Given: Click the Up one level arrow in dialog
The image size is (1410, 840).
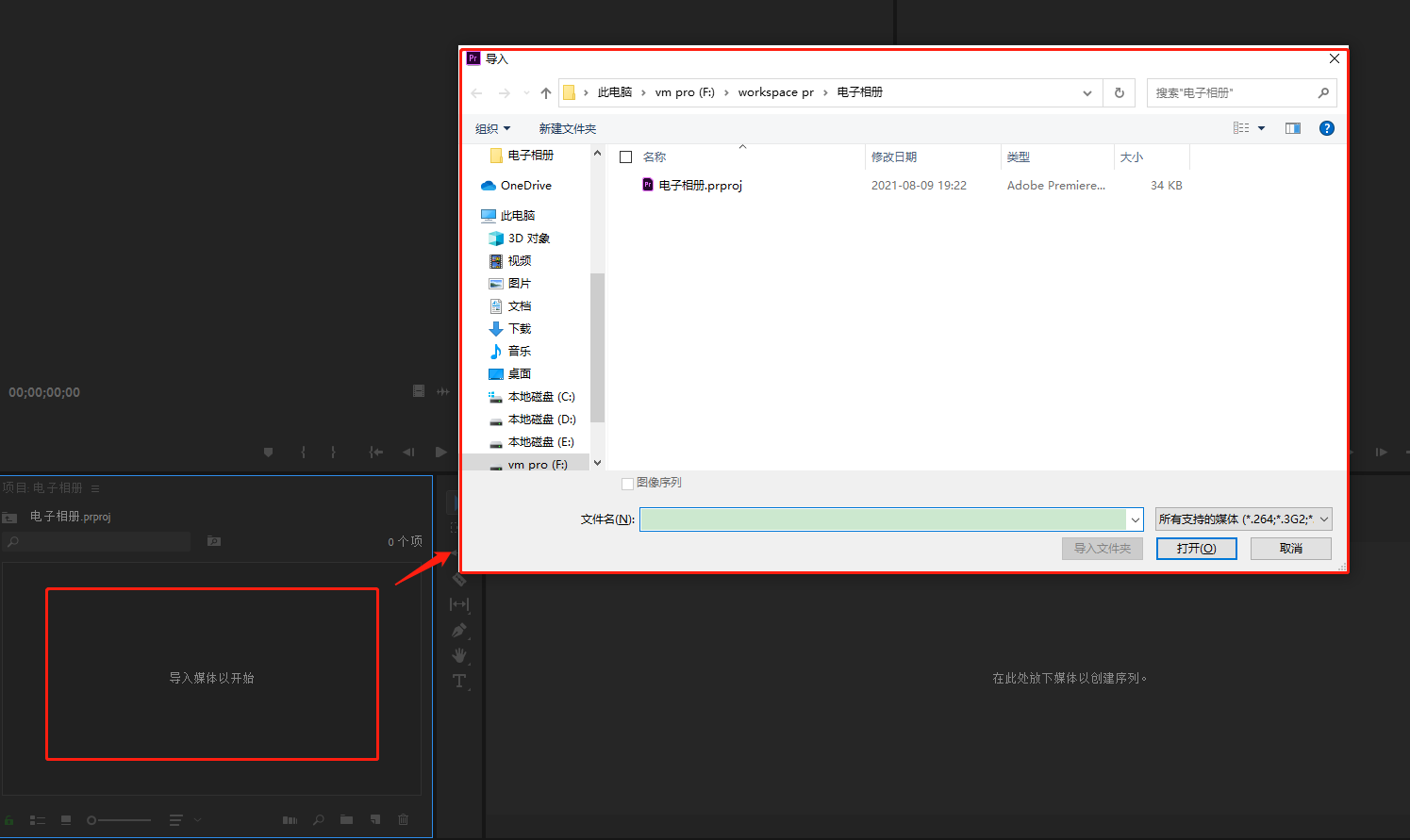Looking at the screenshot, I should [546, 92].
